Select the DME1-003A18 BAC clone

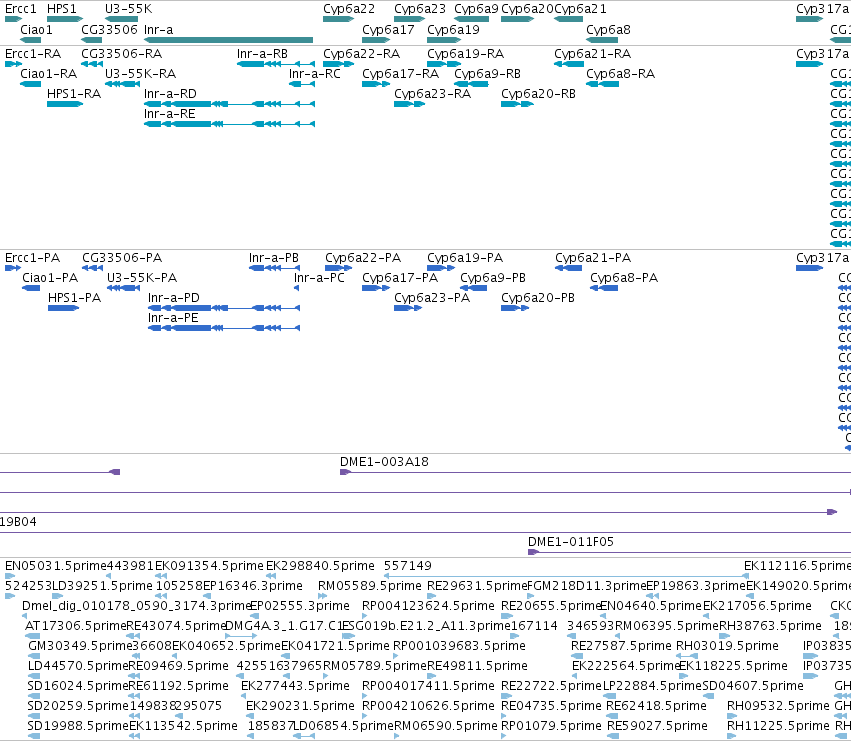[595, 472]
